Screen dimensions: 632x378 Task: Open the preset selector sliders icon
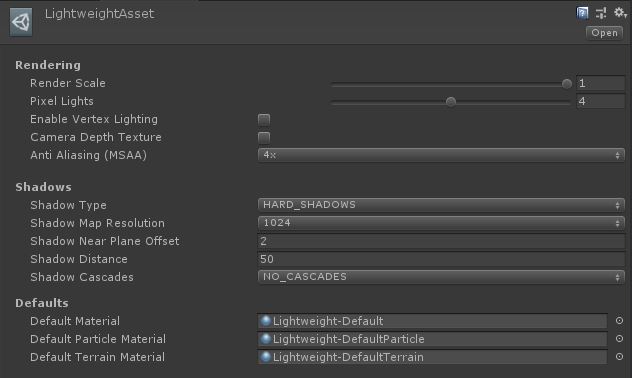coord(601,13)
